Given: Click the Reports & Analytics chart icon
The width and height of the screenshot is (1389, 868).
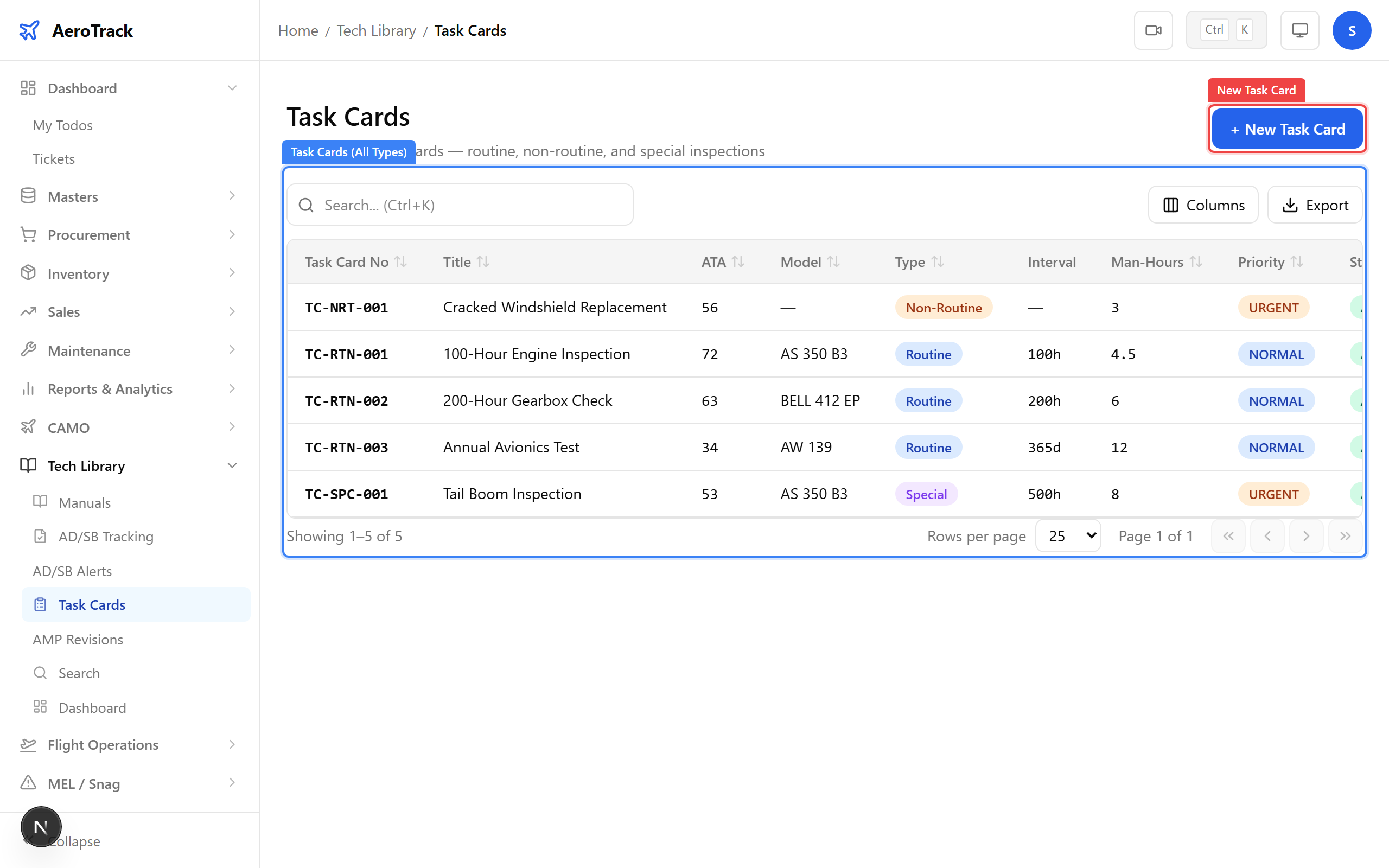Looking at the screenshot, I should click(x=28, y=388).
